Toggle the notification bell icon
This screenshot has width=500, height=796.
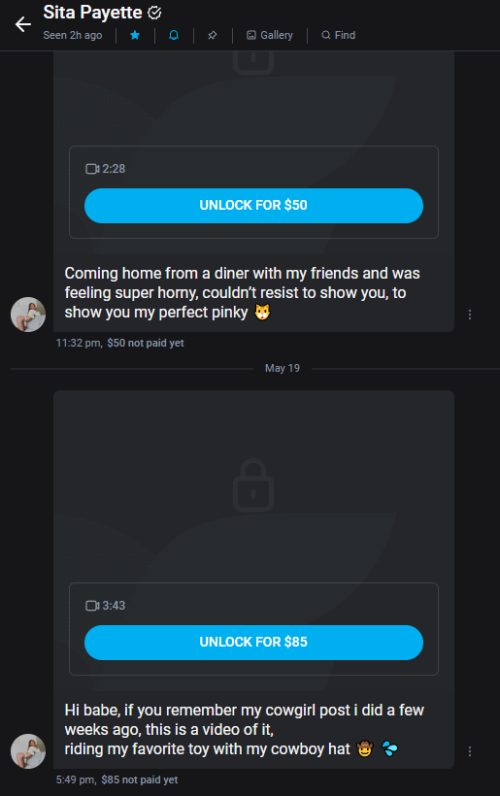point(174,35)
